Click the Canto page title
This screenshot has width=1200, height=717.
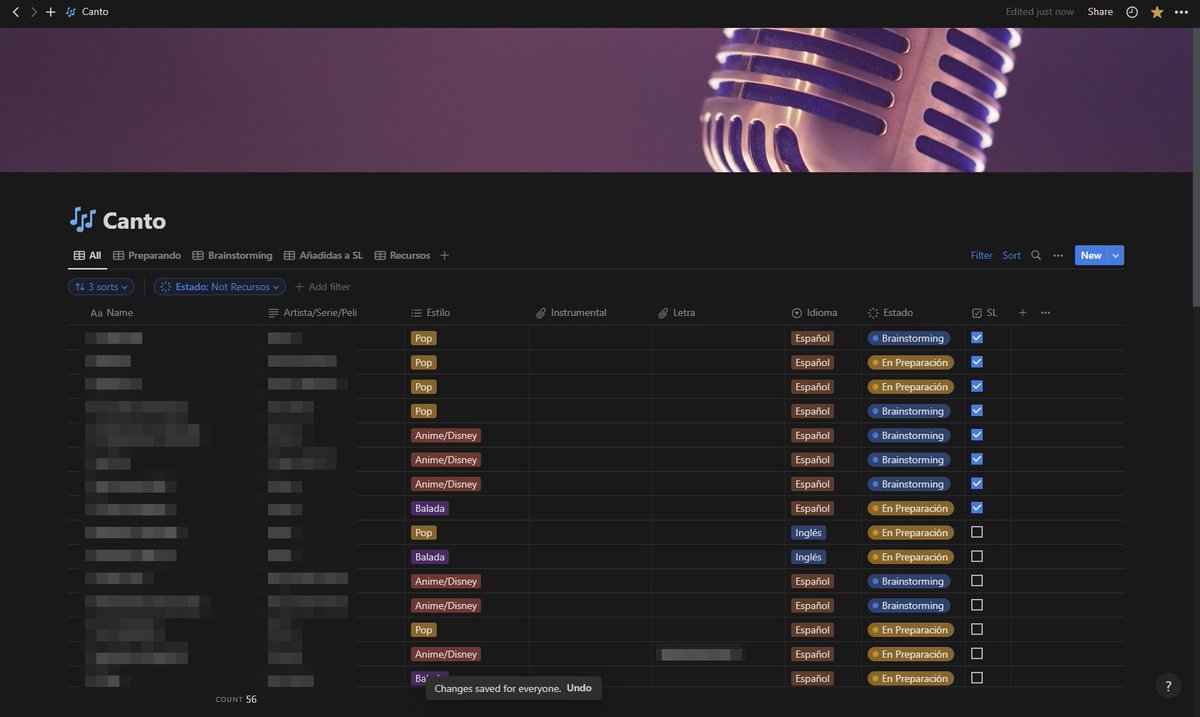point(134,220)
